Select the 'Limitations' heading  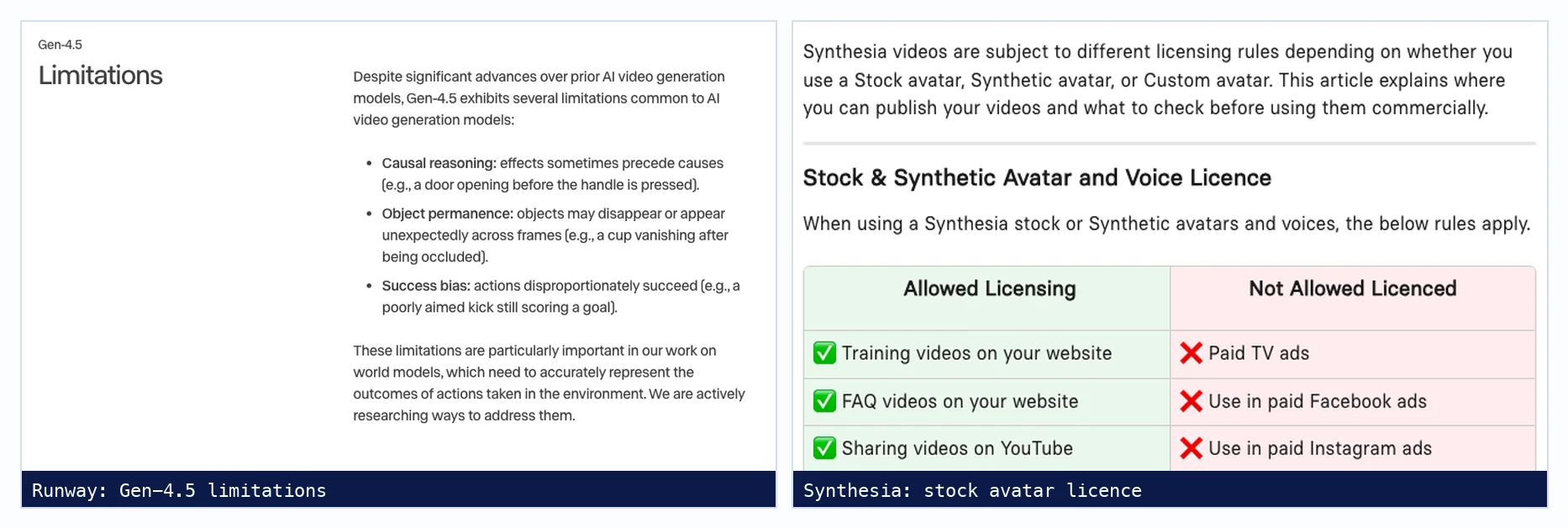coord(100,76)
